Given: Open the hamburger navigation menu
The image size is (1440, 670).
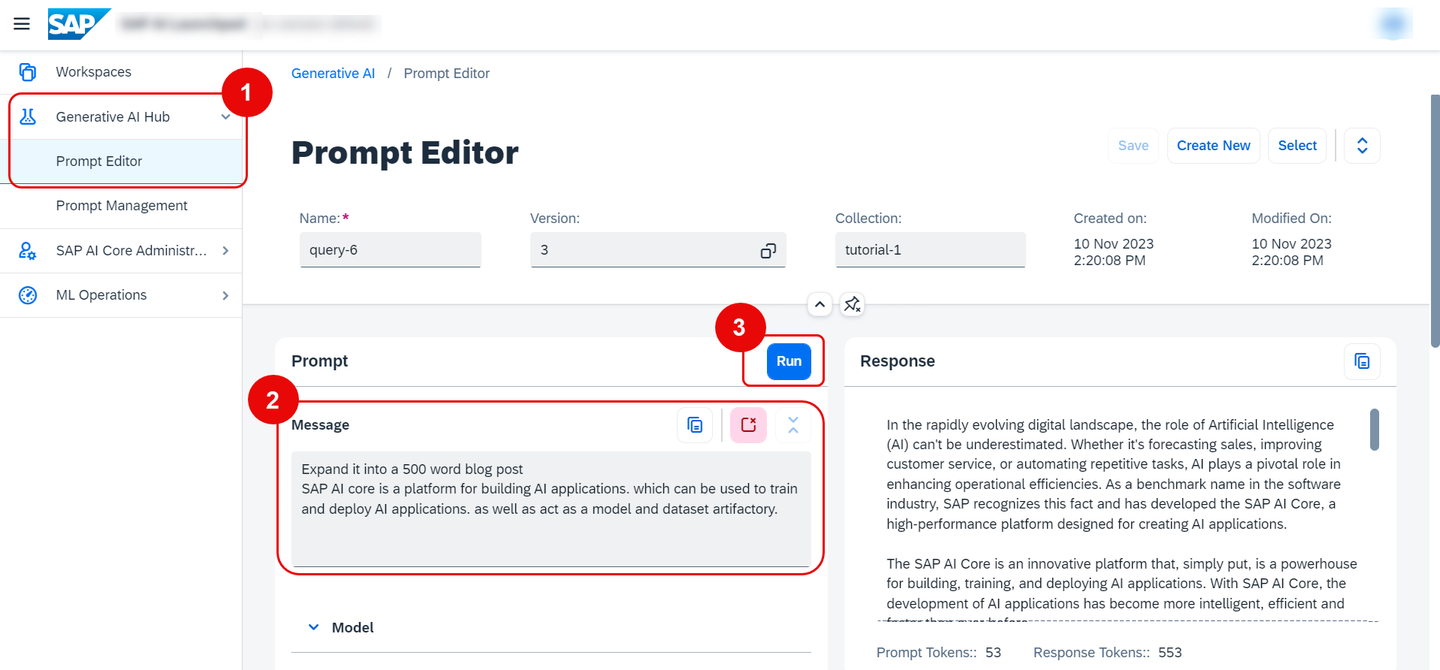Looking at the screenshot, I should [x=21, y=23].
